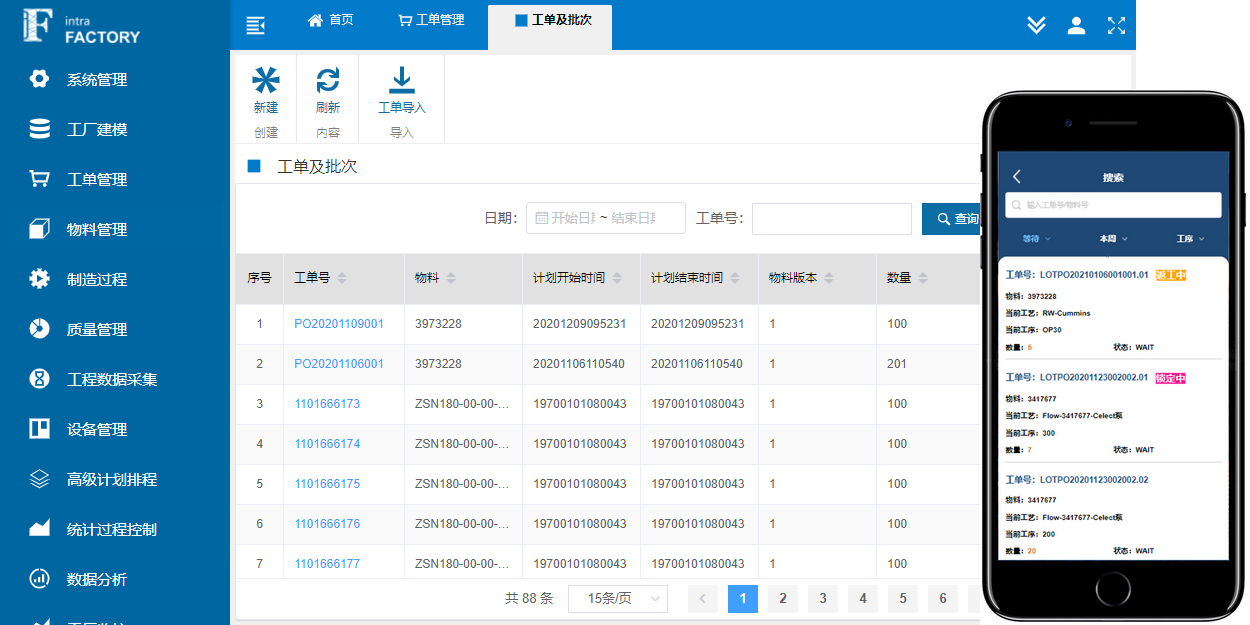
Task: Click the 工单号 text input field
Action: pyautogui.click(x=831, y=219)
